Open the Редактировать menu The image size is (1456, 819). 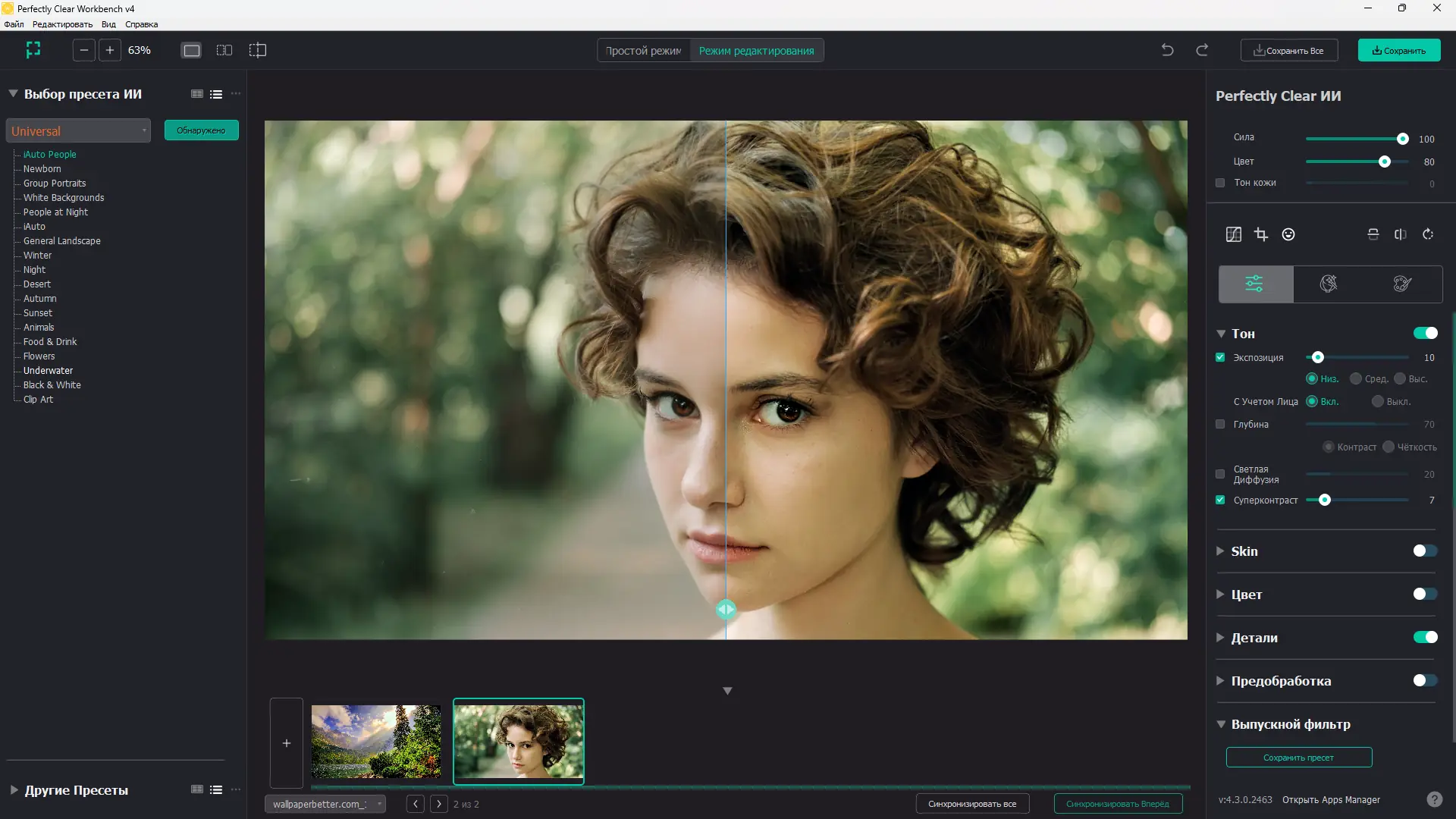62,24
